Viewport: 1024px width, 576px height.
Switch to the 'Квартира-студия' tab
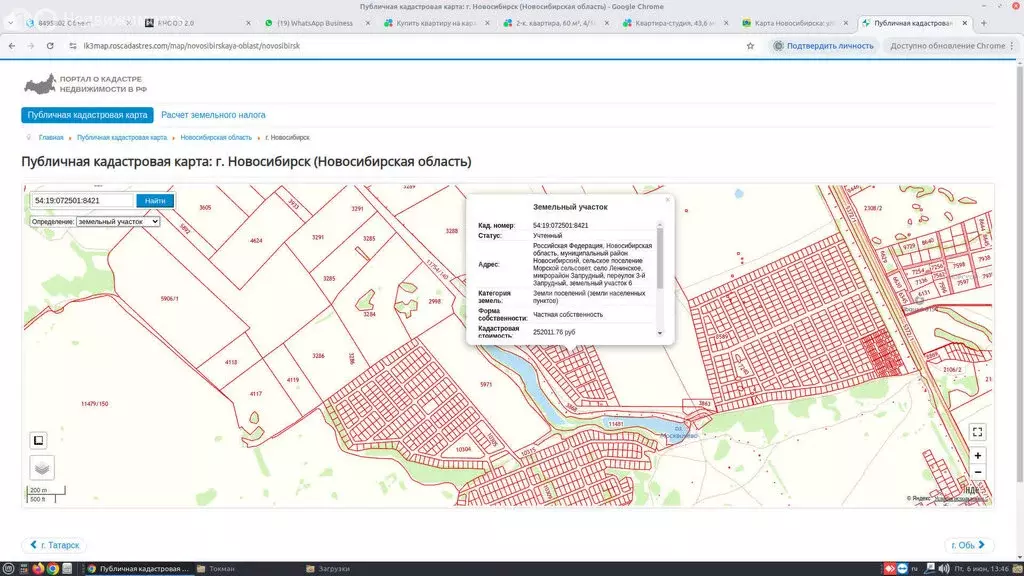(673, 23)
